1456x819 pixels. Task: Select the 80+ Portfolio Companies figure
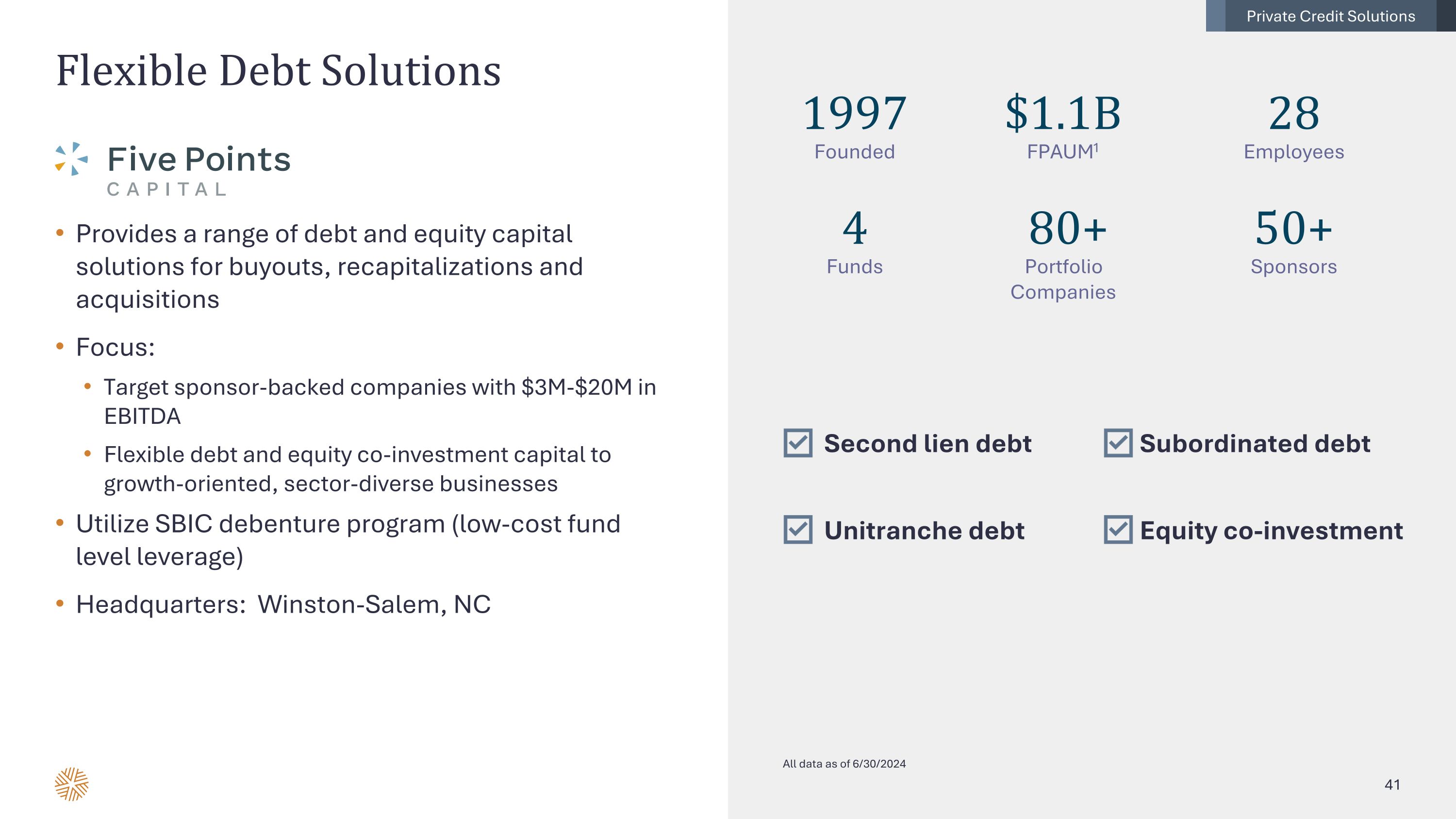(1067, 228)
